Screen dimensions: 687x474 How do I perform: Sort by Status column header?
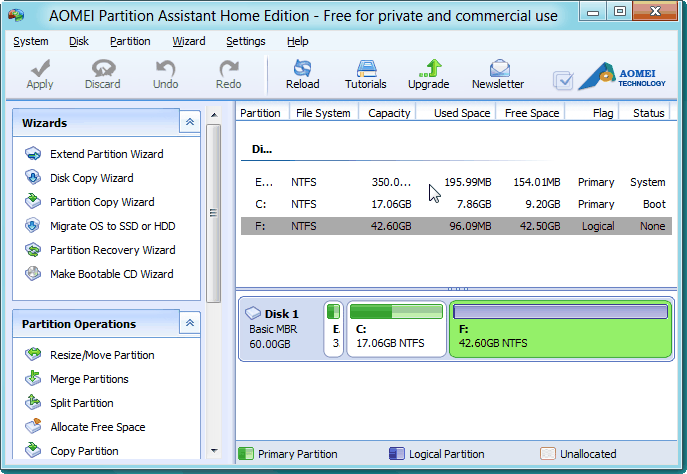point(645,113)
